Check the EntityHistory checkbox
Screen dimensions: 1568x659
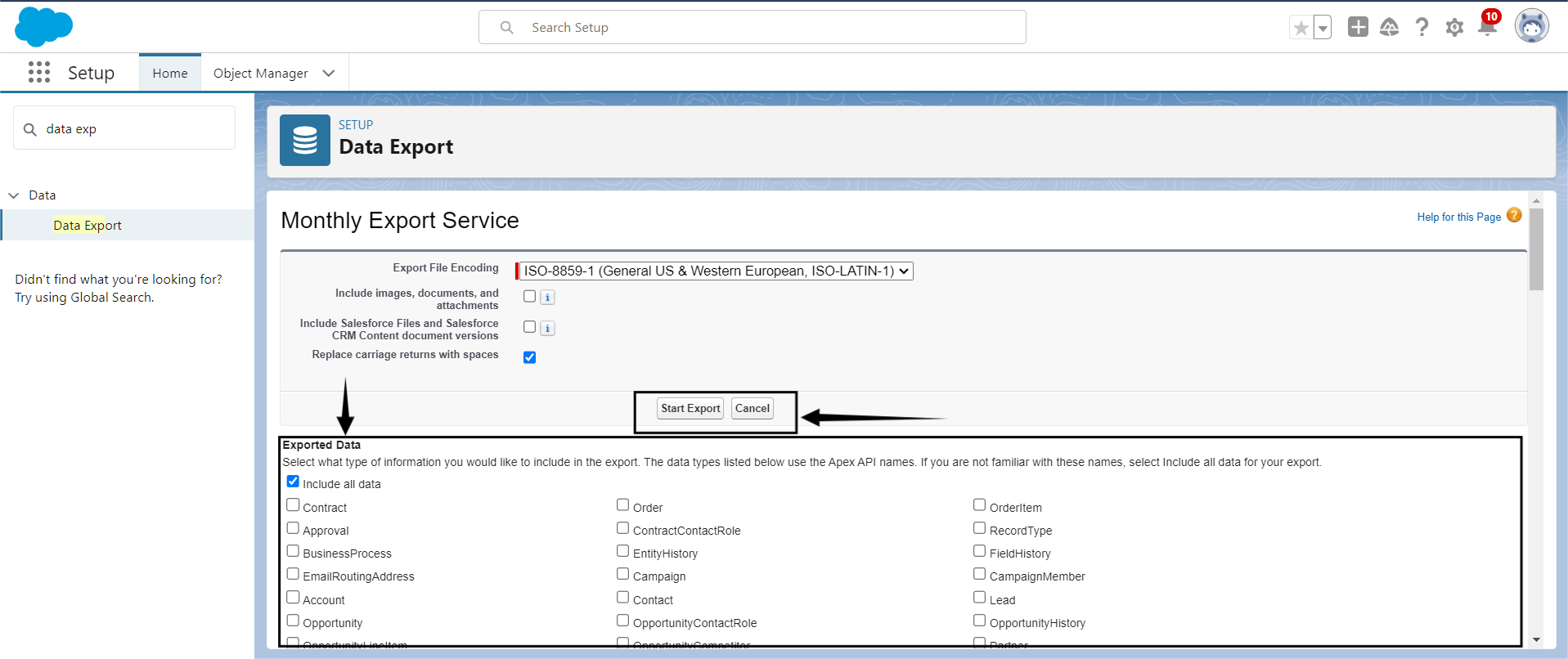(x=623, y=551)
